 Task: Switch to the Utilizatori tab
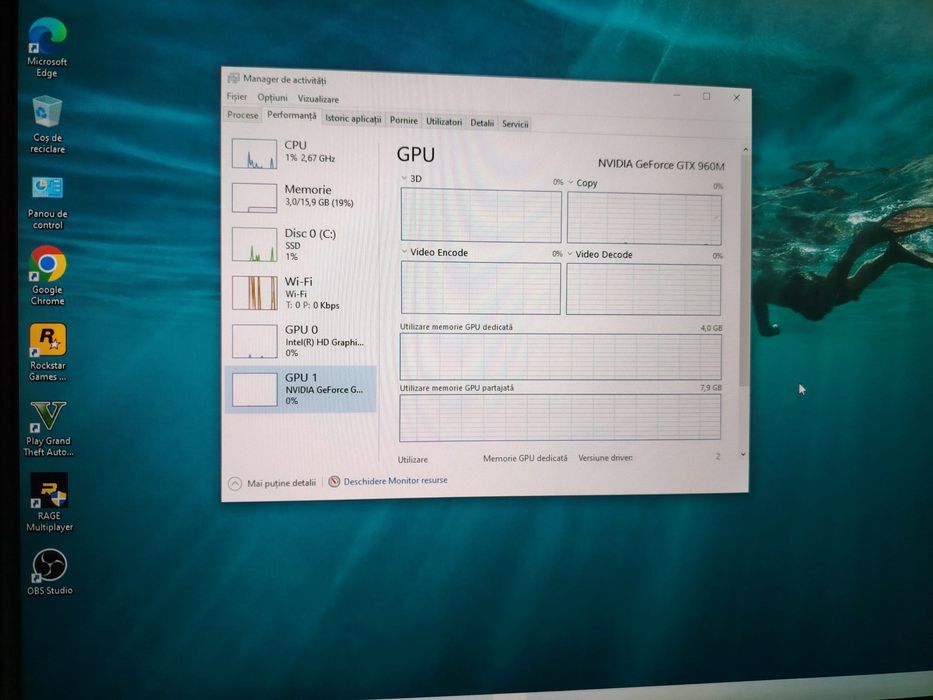(x=444, y=121)
